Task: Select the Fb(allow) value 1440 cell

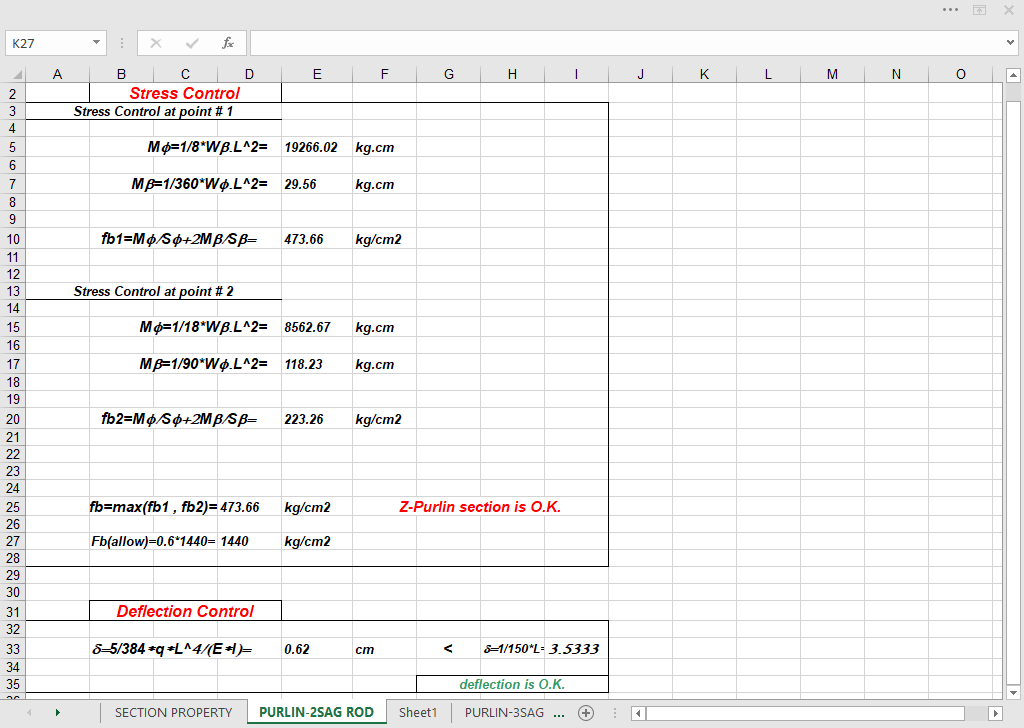Action: click(249, 541)
